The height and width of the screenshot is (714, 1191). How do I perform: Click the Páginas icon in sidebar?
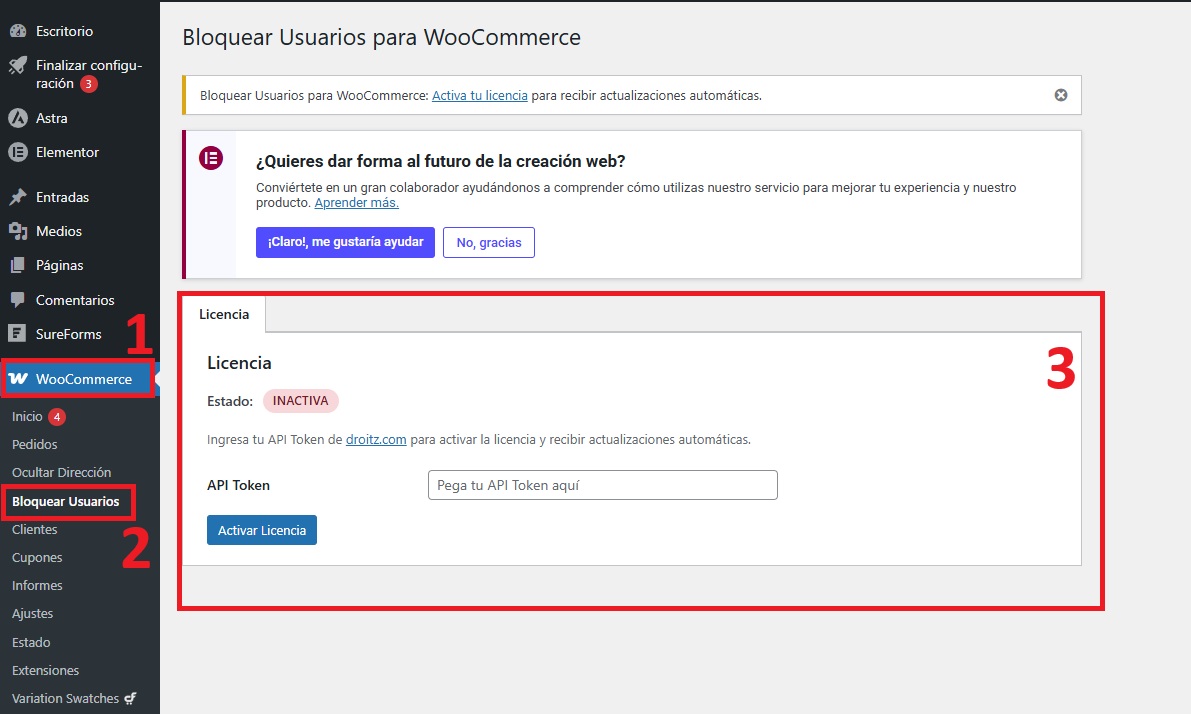pos(17,266)
